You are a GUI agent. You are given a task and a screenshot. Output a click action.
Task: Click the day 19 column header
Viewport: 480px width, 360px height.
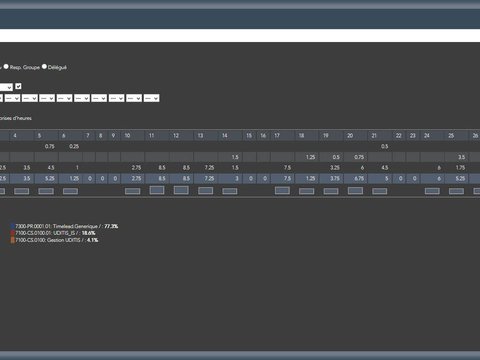pyautogui.click(x=331, y=135)
